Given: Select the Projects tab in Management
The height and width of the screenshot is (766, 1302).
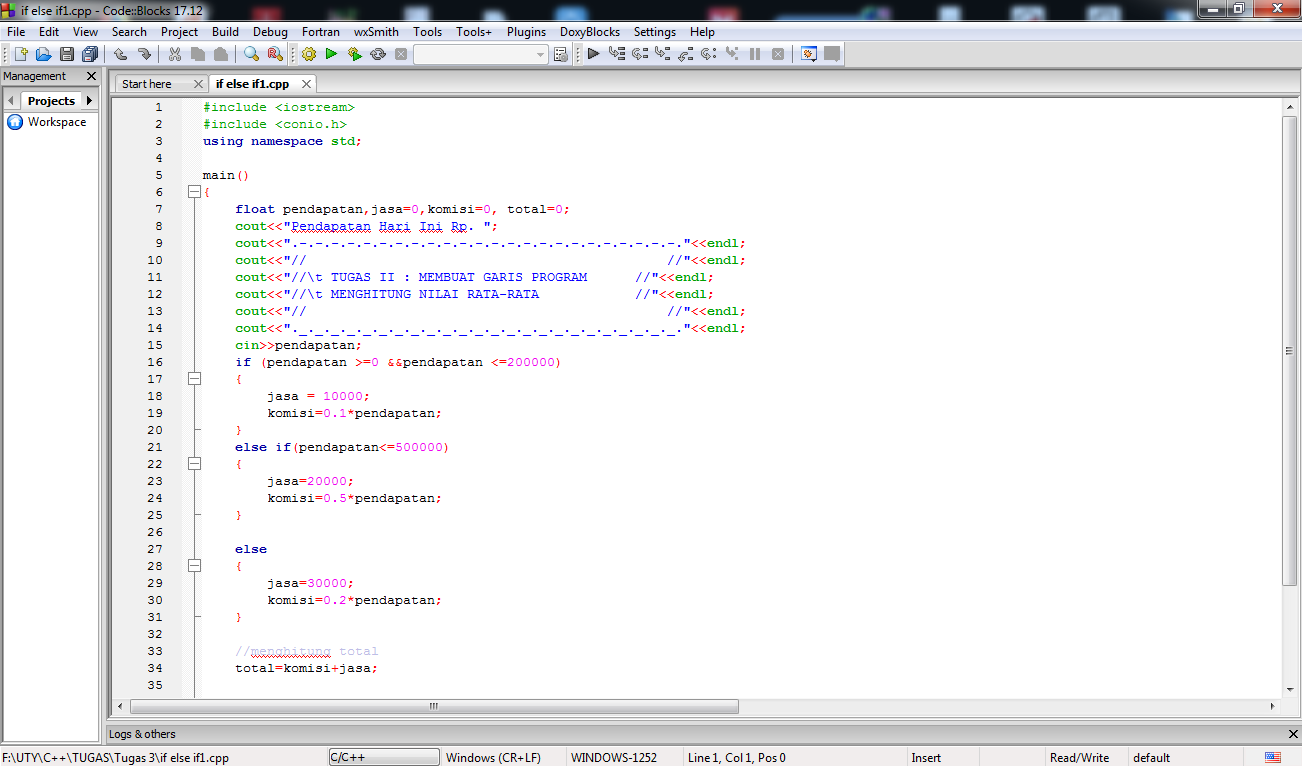Looking at the screenshot, I should 51,101.
